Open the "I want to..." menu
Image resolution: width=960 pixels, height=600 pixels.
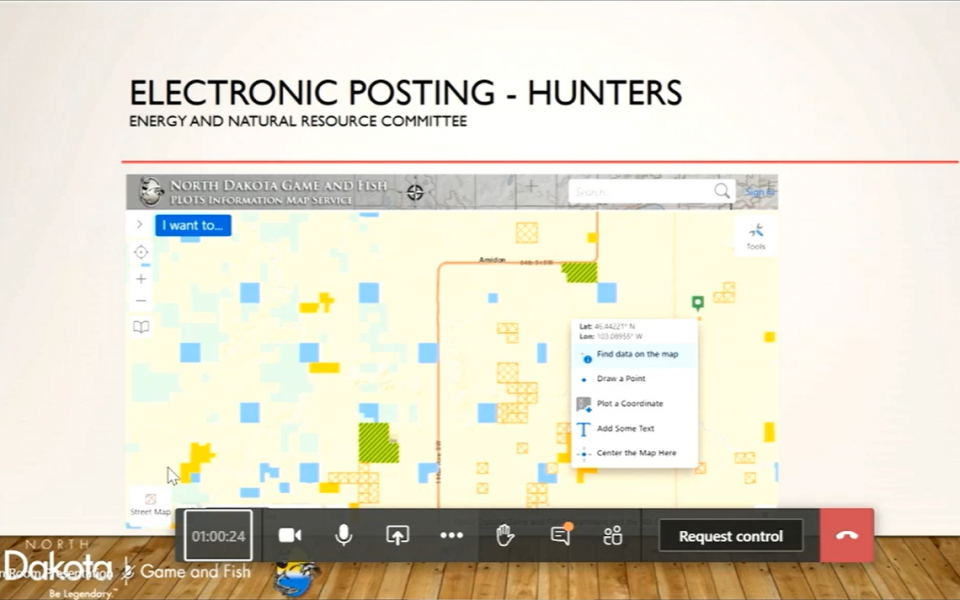point(193,225)
